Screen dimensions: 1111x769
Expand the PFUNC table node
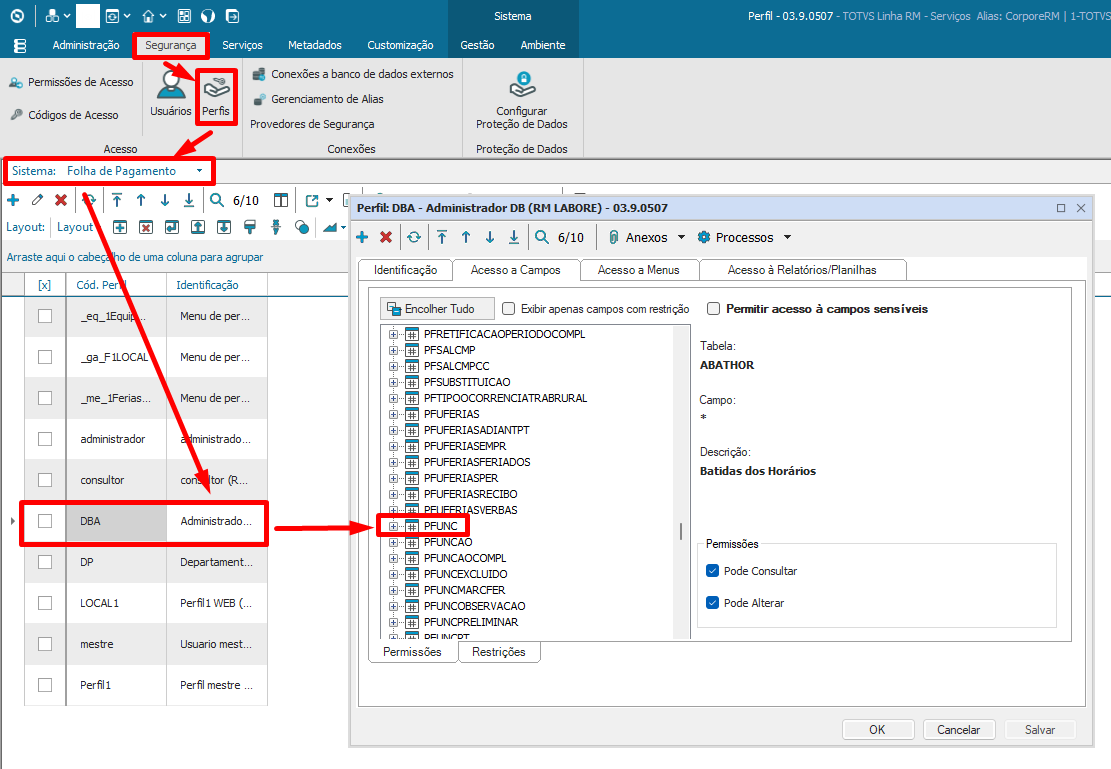coord(393,526)
